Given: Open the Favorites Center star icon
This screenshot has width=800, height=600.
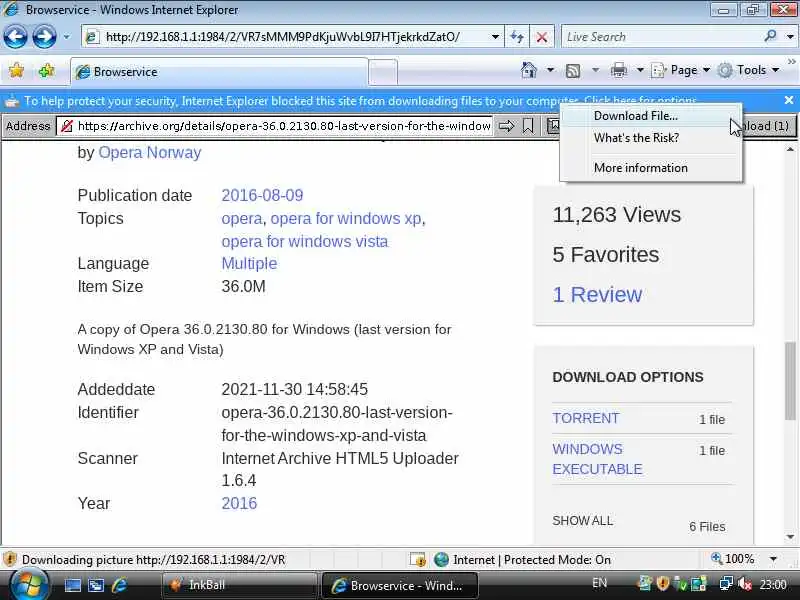Looking at the screenshot, I should coord(16,70).
